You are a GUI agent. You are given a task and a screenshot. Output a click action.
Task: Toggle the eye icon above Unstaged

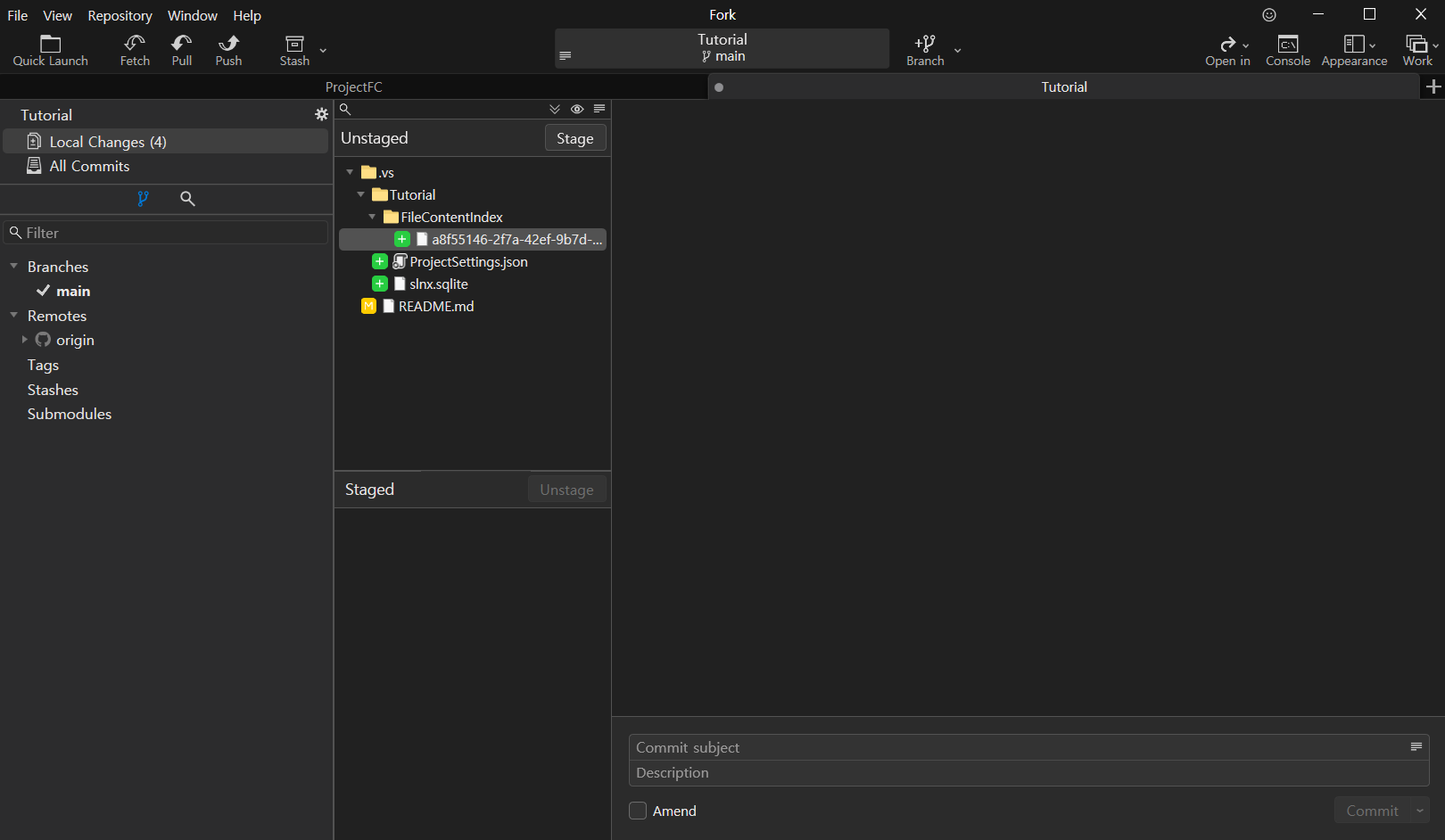577,109
